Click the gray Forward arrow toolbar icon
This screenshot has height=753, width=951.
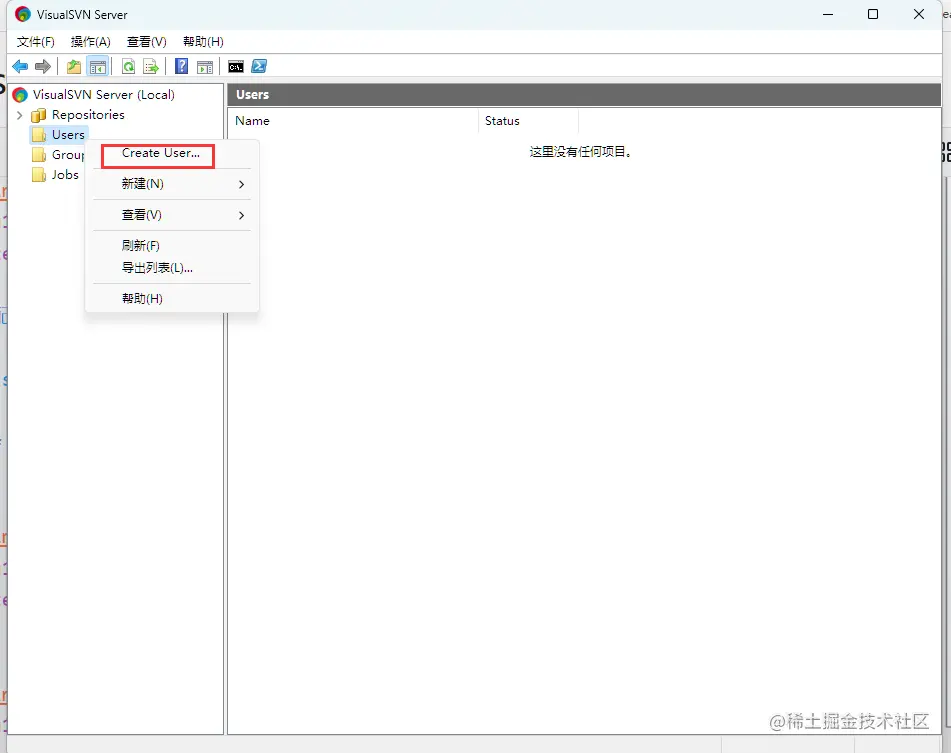pyautogui.click(x=42, y=67)
